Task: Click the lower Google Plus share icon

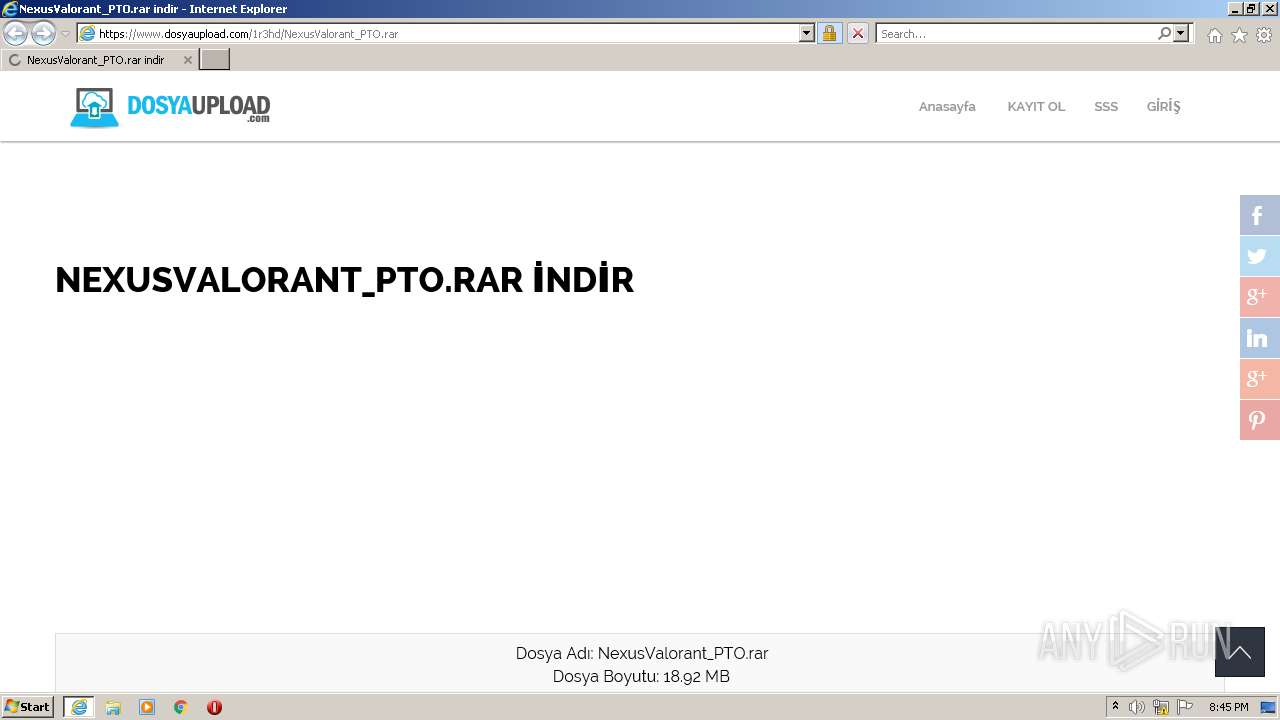Action: point(1260,379)
